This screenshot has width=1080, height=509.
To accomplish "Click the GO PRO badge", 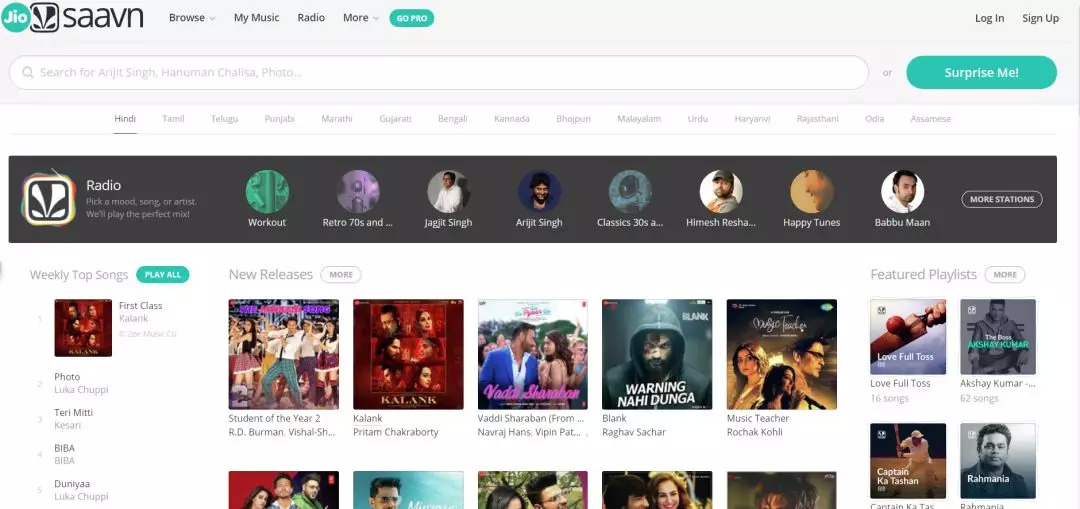I will point(411,18).
